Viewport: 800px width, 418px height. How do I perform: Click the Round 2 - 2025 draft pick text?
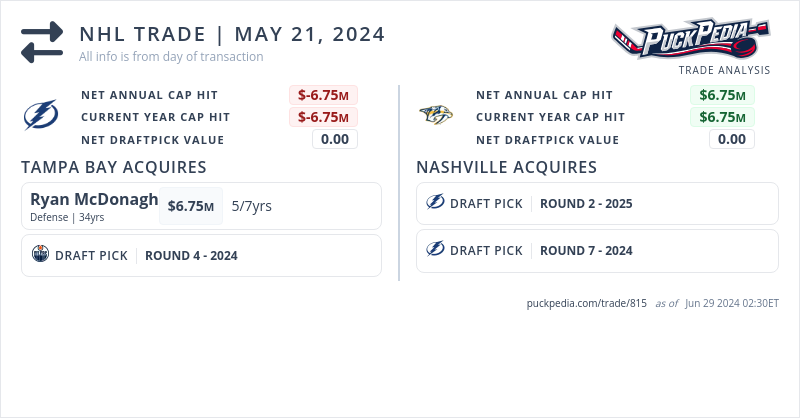coord(586,203)
